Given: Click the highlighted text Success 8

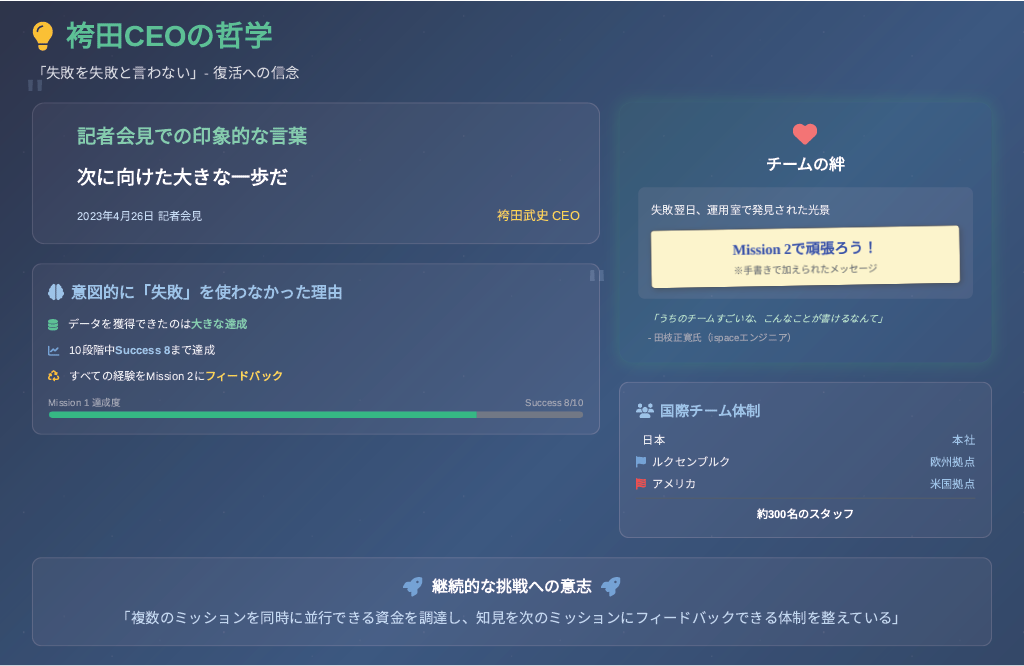Looking at the screenshot, I should [x=142, y=351].
